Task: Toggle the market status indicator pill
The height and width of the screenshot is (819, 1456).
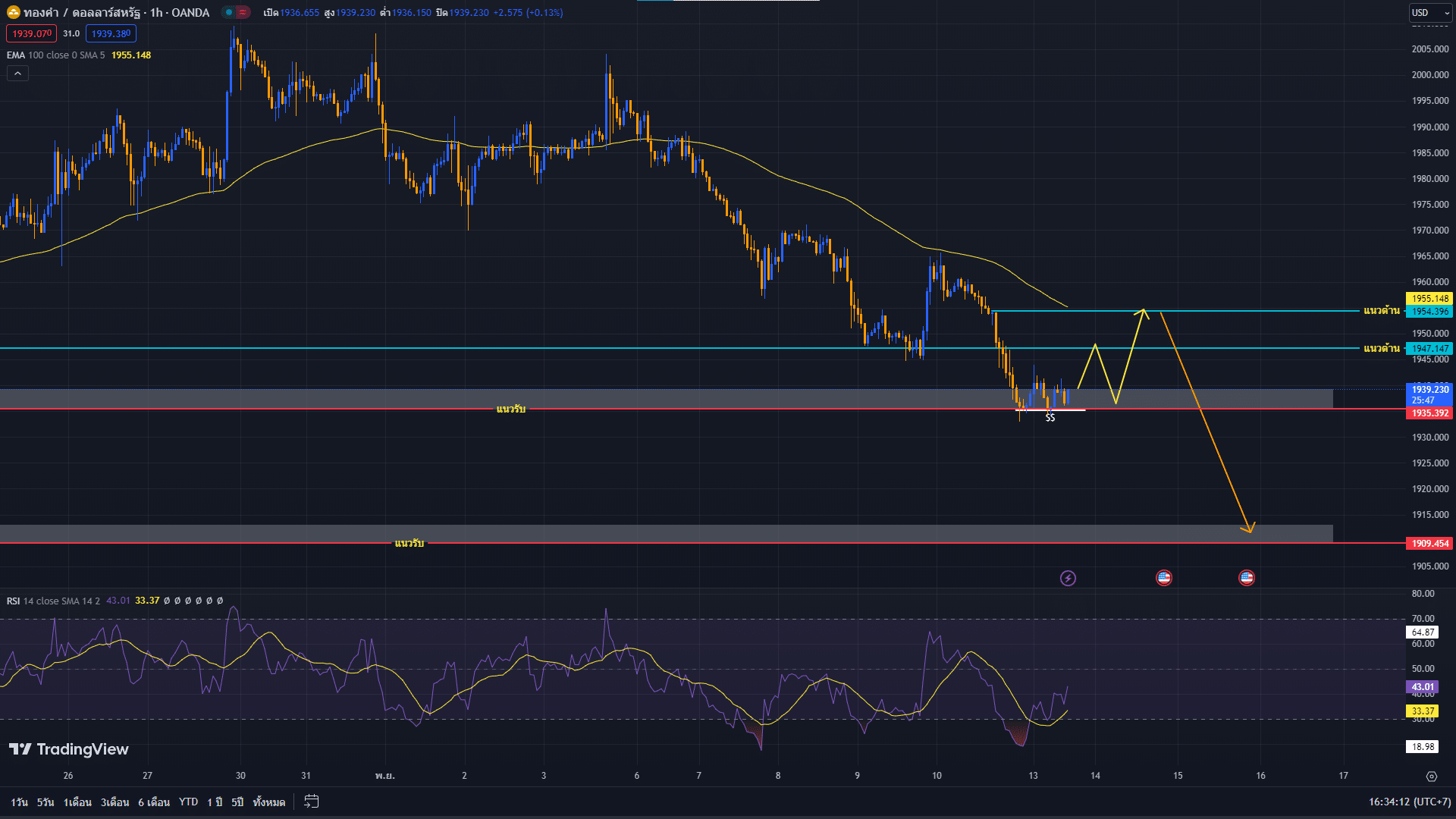Action: pos(237,12)
